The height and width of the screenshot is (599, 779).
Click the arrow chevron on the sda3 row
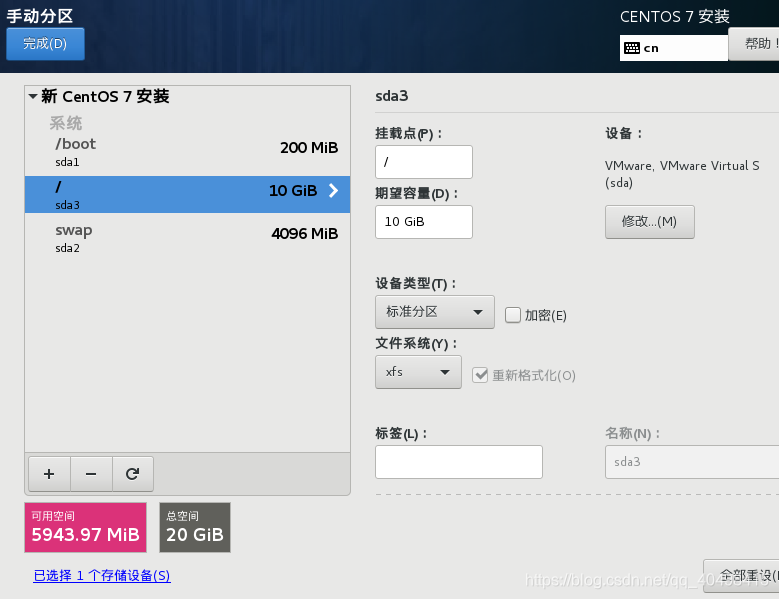[333, 191]
